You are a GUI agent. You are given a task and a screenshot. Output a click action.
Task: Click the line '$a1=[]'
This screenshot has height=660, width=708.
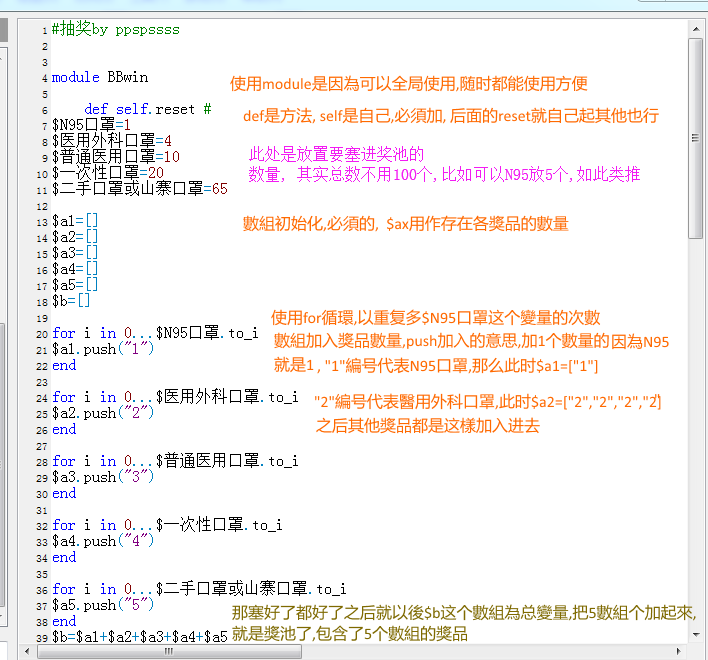(75, 221)
